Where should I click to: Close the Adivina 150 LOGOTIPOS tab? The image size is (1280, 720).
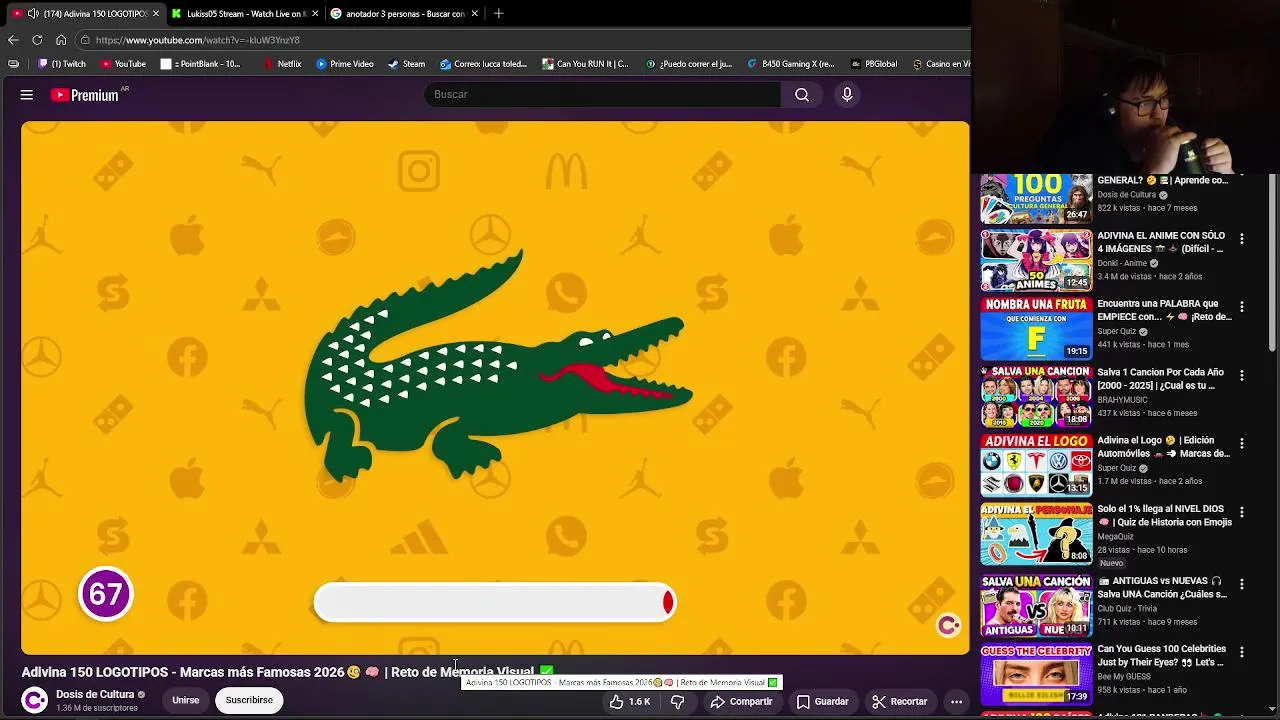pyautogui.click(x=155, y=13)
